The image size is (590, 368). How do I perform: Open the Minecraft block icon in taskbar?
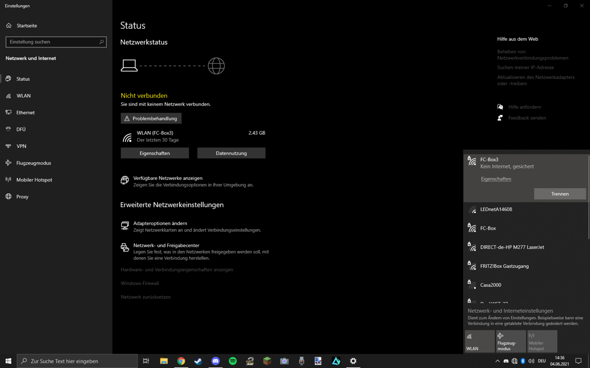[267, 361]
